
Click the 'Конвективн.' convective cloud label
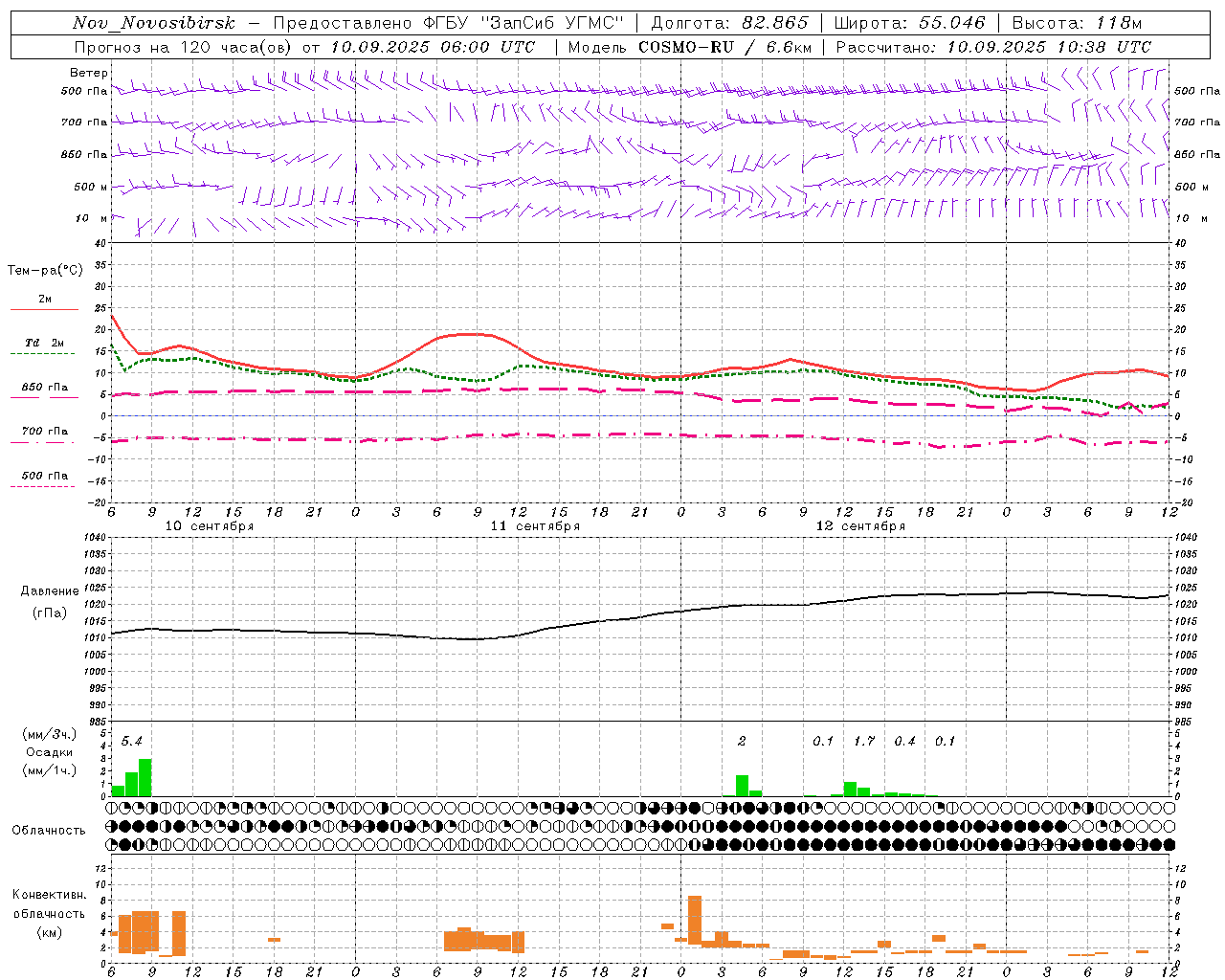click(x=50, y=895)
